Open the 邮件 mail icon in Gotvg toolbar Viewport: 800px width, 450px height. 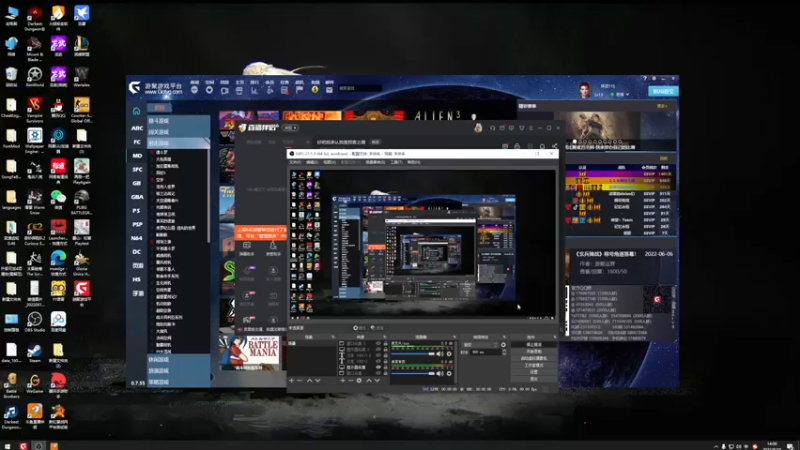coord(329,90)
